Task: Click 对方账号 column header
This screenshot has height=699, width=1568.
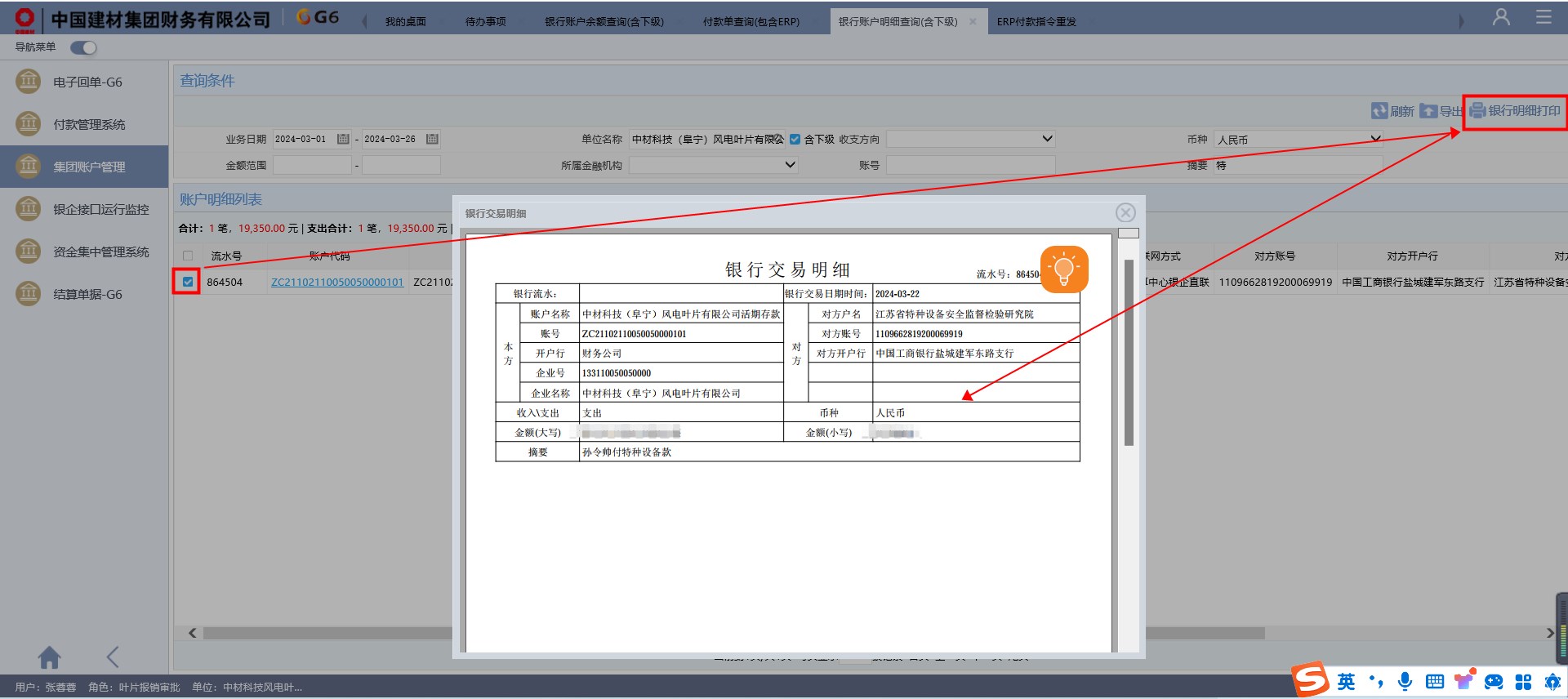Action: point(1275,256)
